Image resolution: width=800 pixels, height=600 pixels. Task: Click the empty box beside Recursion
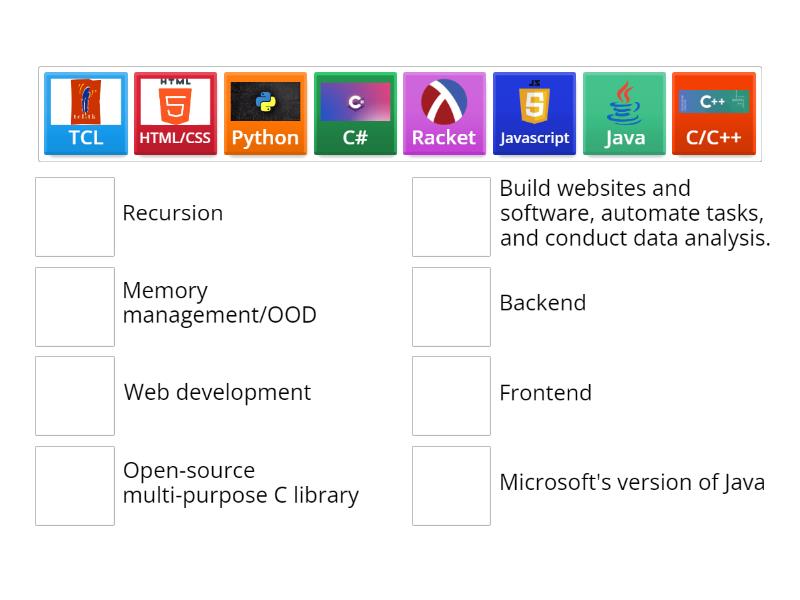point(75,217)
